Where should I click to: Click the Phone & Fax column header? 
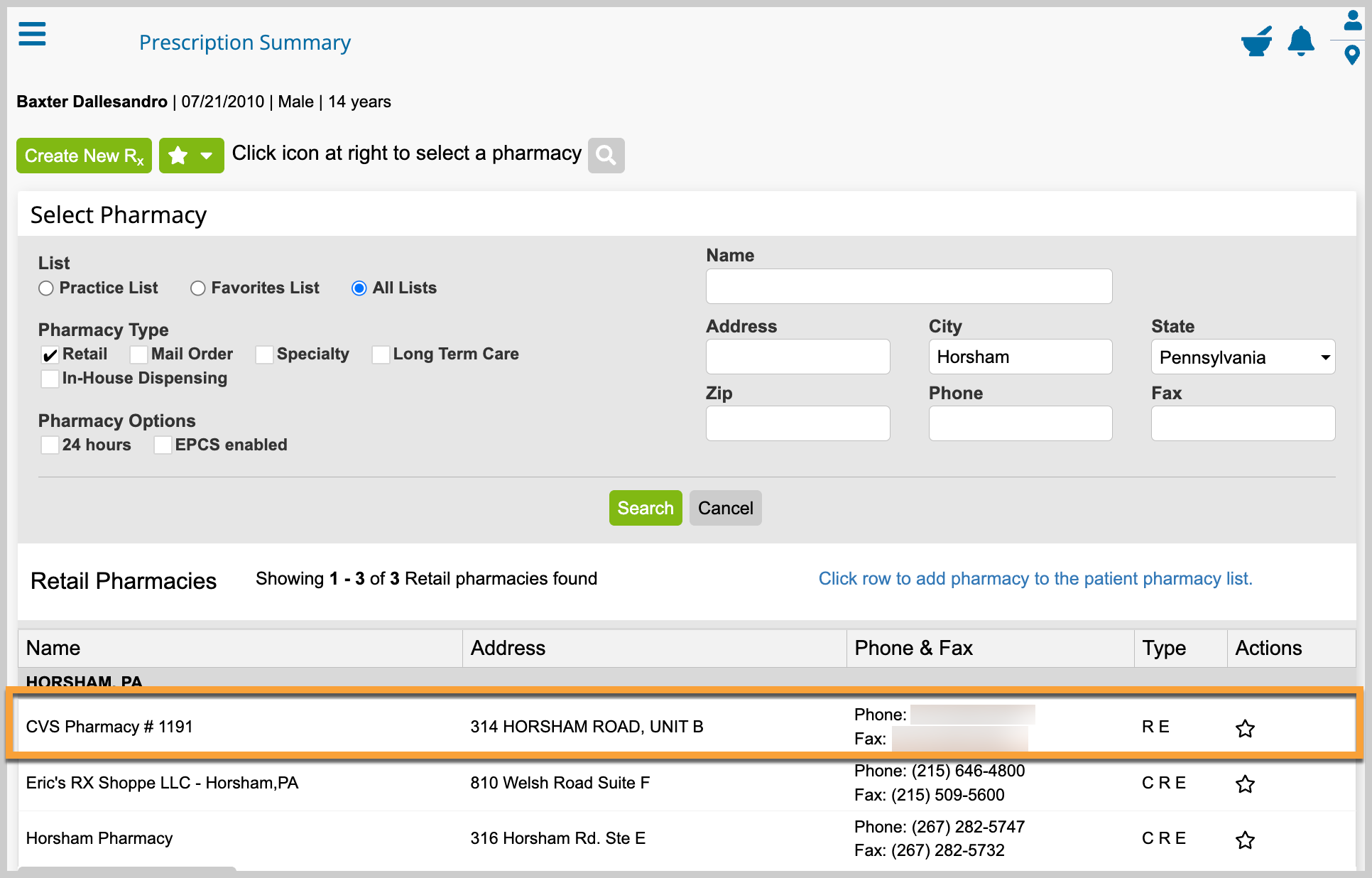coord(991,648)
